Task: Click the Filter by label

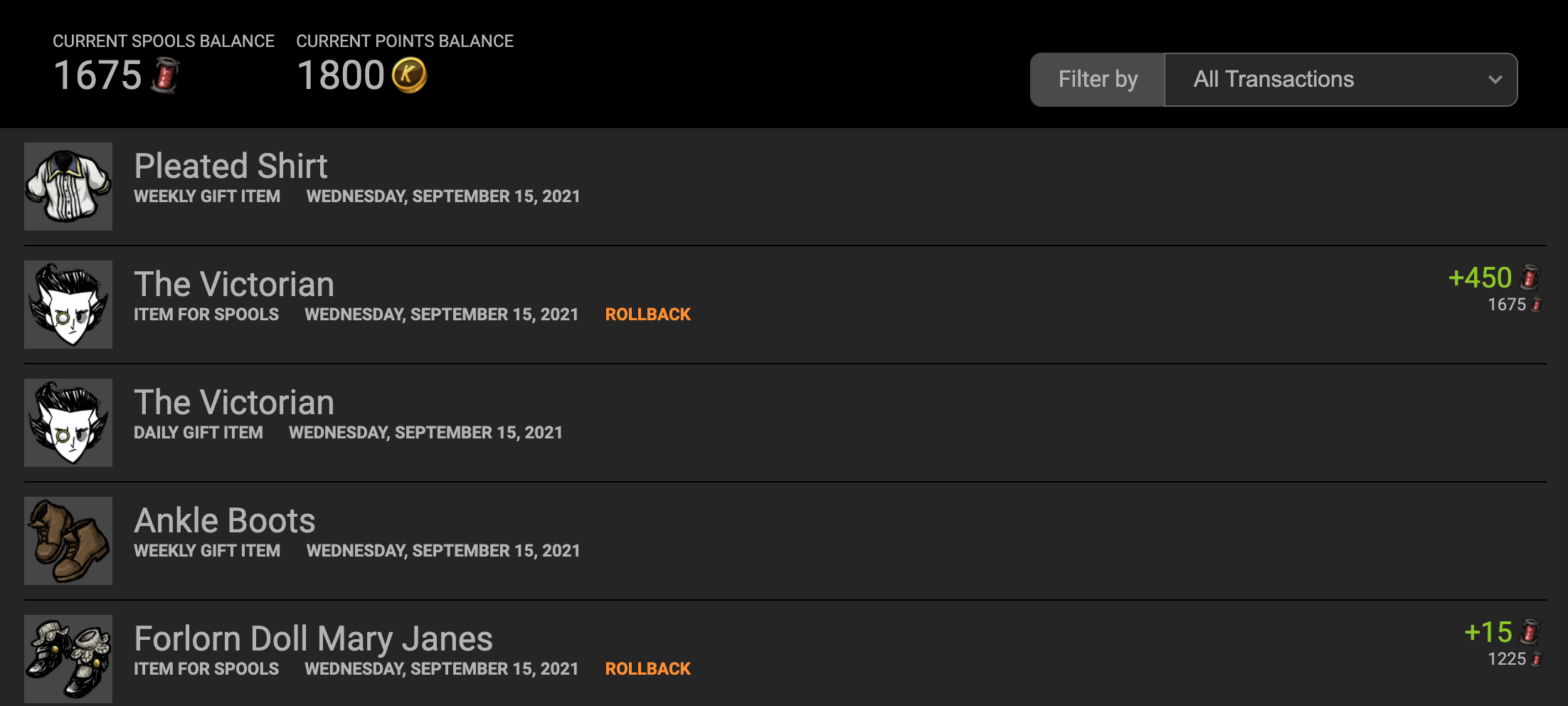Action: 1098,80
